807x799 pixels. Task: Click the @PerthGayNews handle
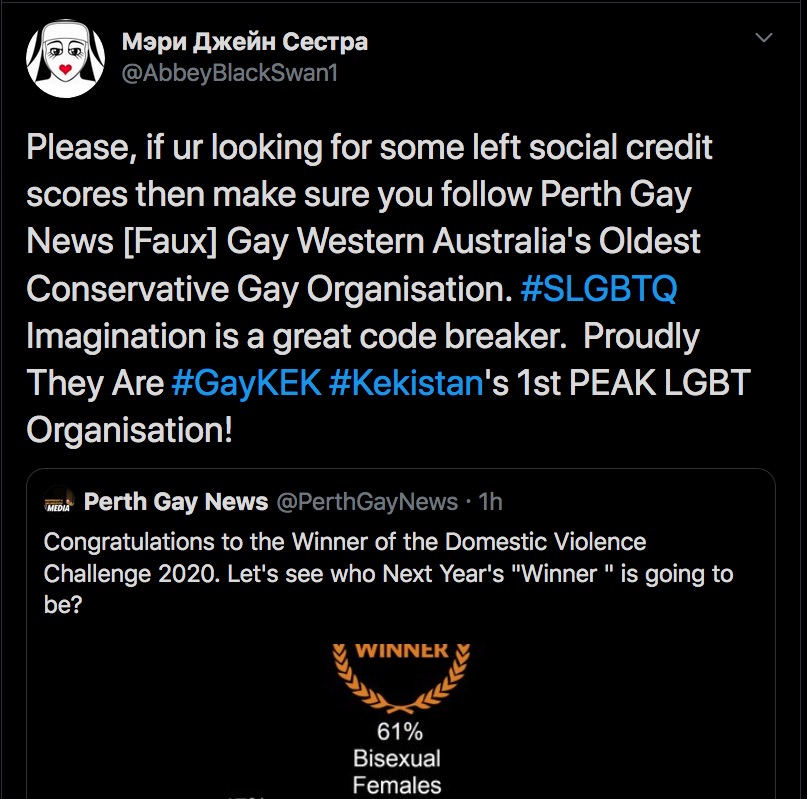[366, 502]
